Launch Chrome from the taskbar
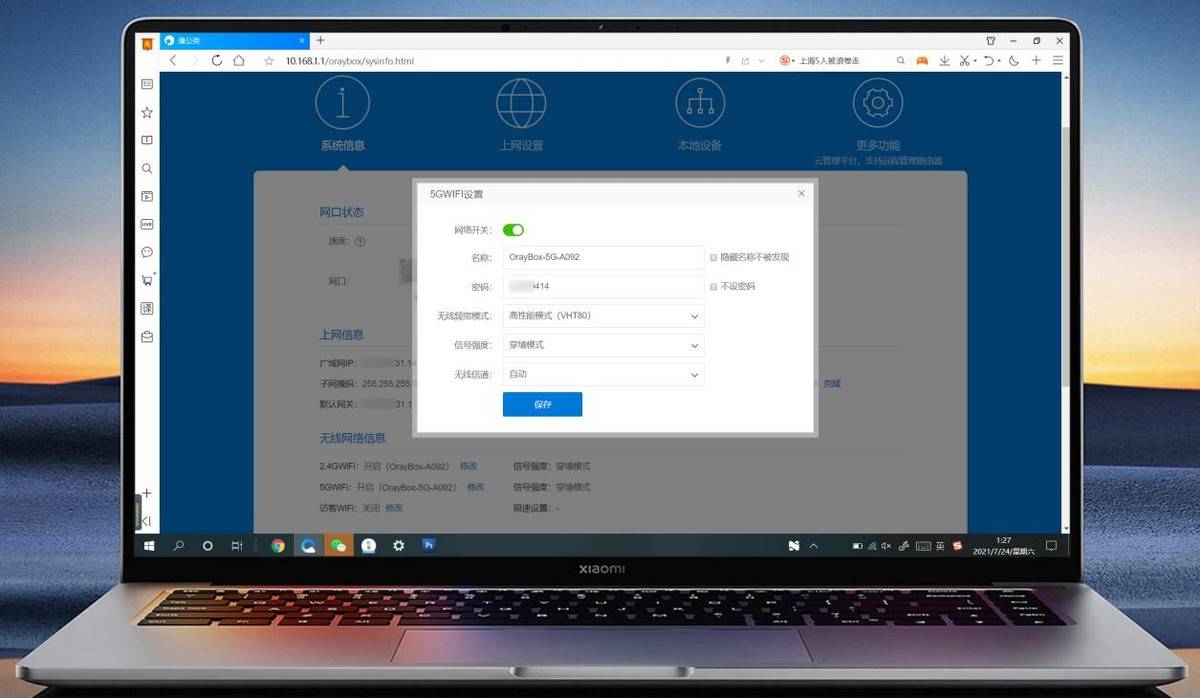The width and height of the screenshot is (1200, 698). point(278,546)
